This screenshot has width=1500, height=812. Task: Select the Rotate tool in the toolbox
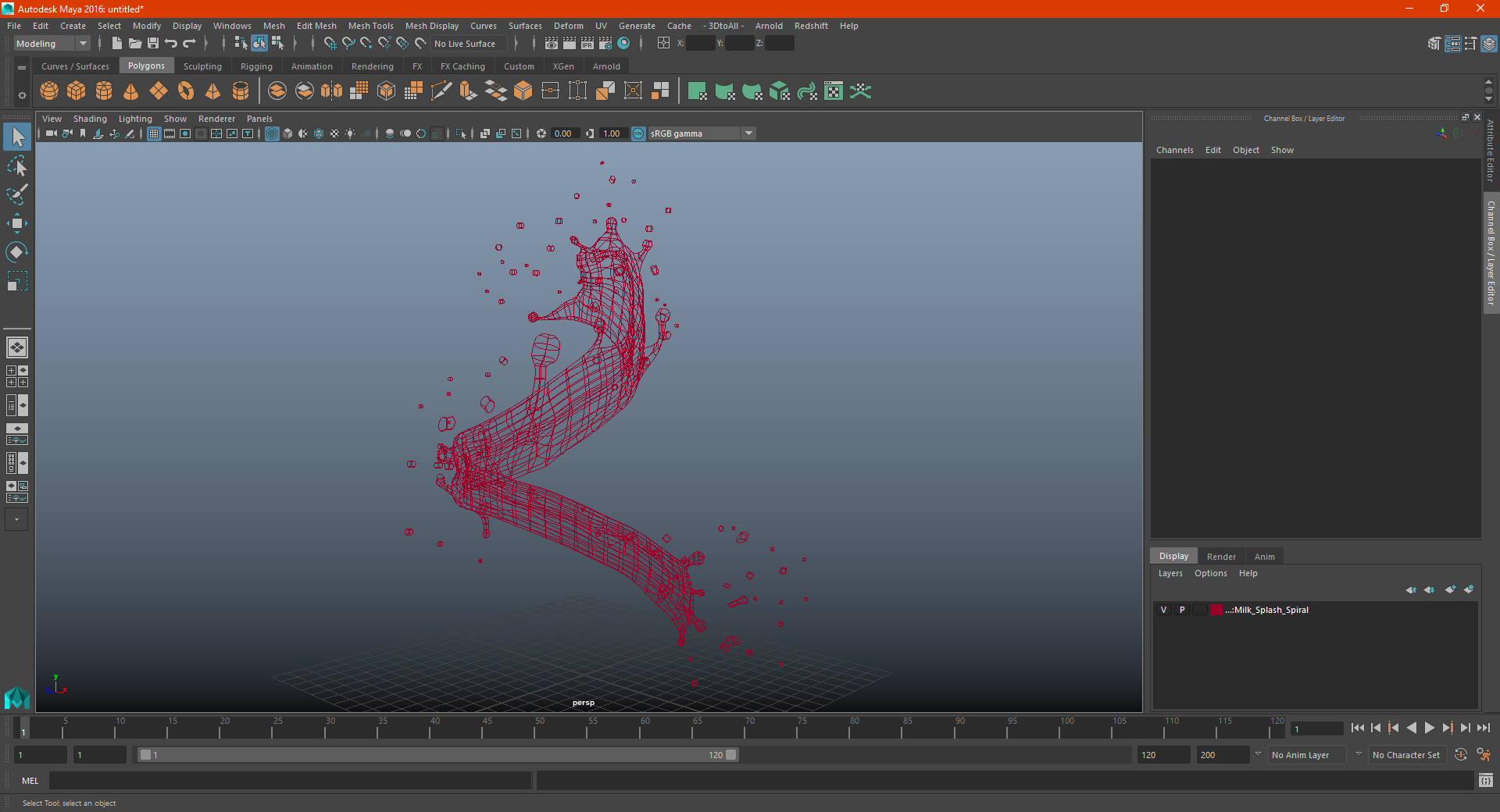tap(16, 252)
